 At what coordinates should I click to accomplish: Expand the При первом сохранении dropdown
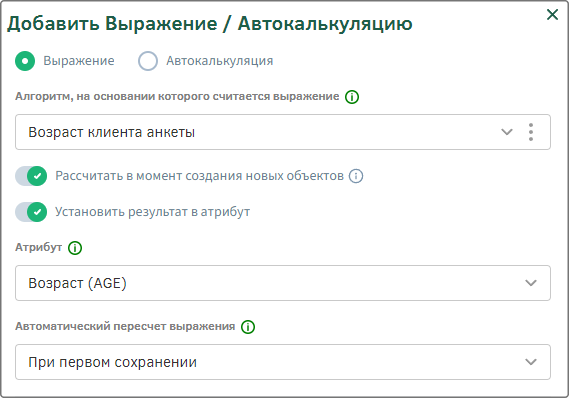point(283,362)
